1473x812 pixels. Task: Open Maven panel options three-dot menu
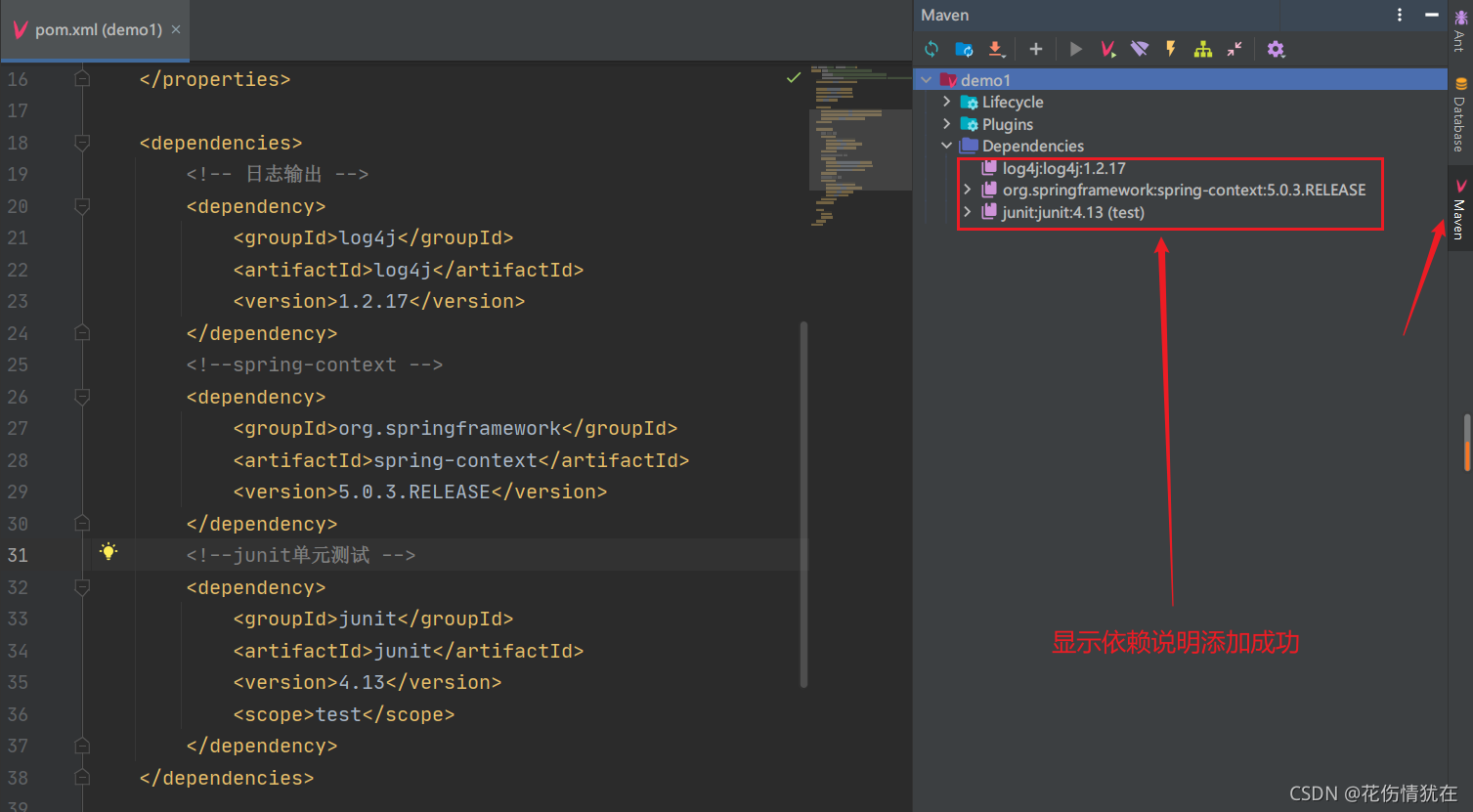tap(1400, 15)
